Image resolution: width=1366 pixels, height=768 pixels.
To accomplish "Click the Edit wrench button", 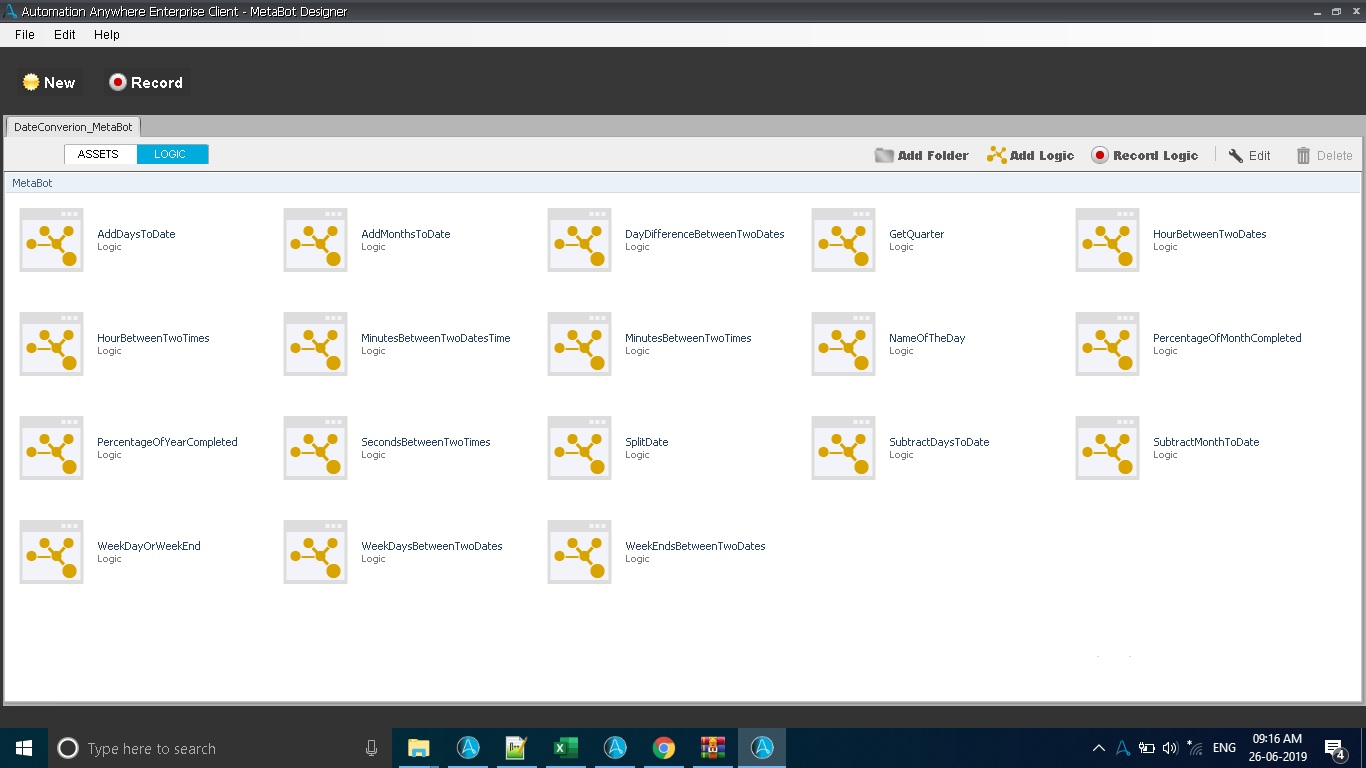I will tap(1249, 155).
